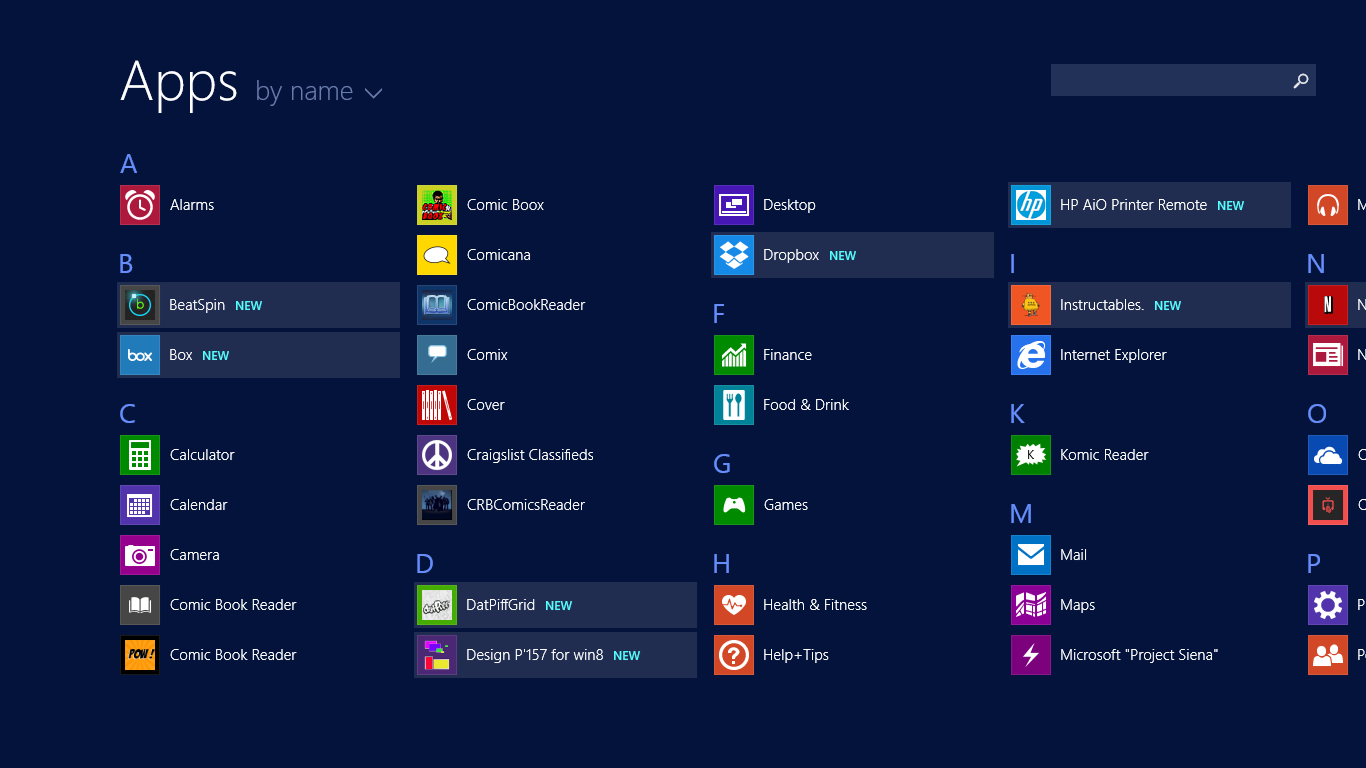This screenshot has width=1366, height=768.
Task: Expand the 'by name' sort dropdown
Action: point(304,92)
